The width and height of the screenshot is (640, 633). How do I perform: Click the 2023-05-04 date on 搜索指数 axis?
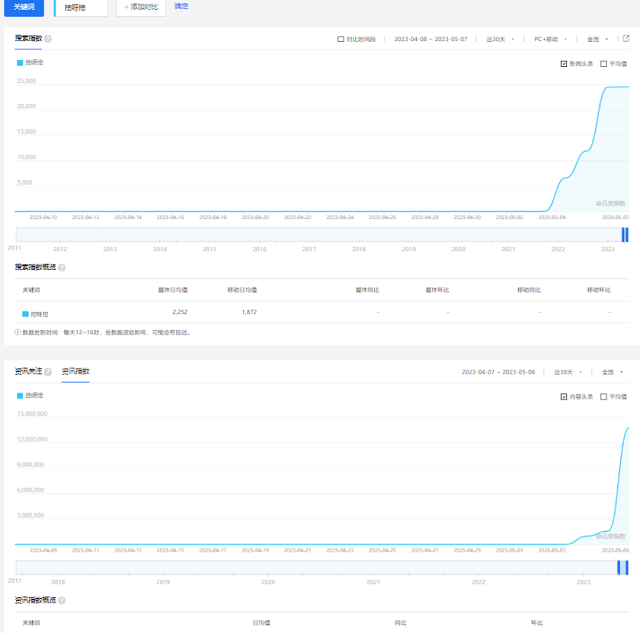coord(552,218)
